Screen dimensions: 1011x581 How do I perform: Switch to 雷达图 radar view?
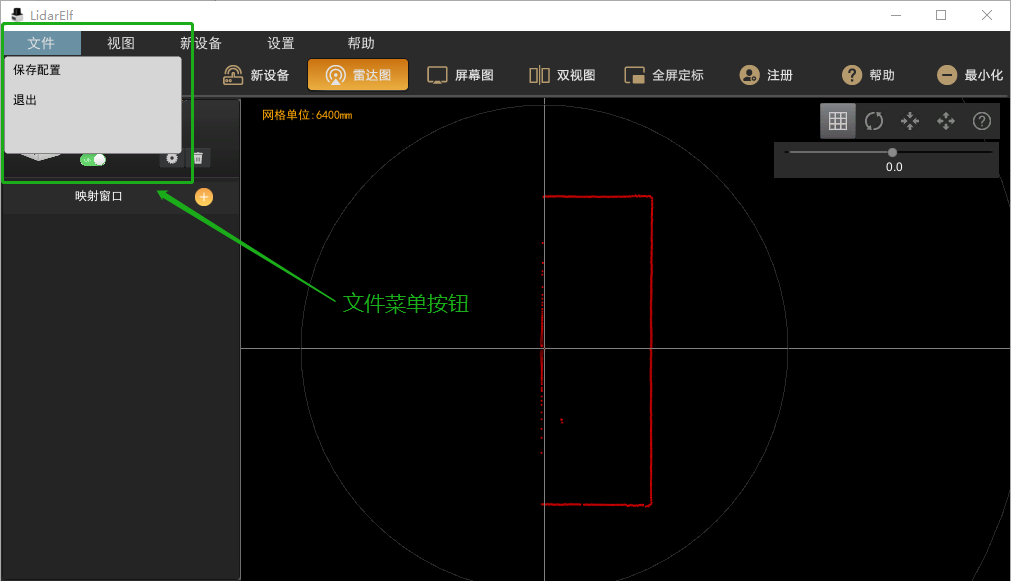tap(358, 75)
